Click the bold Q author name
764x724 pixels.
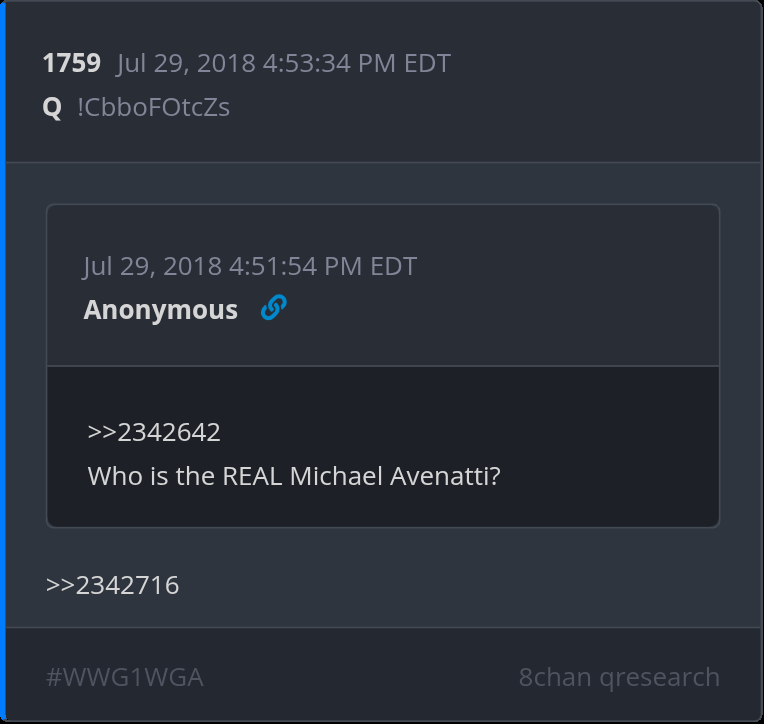52,107
